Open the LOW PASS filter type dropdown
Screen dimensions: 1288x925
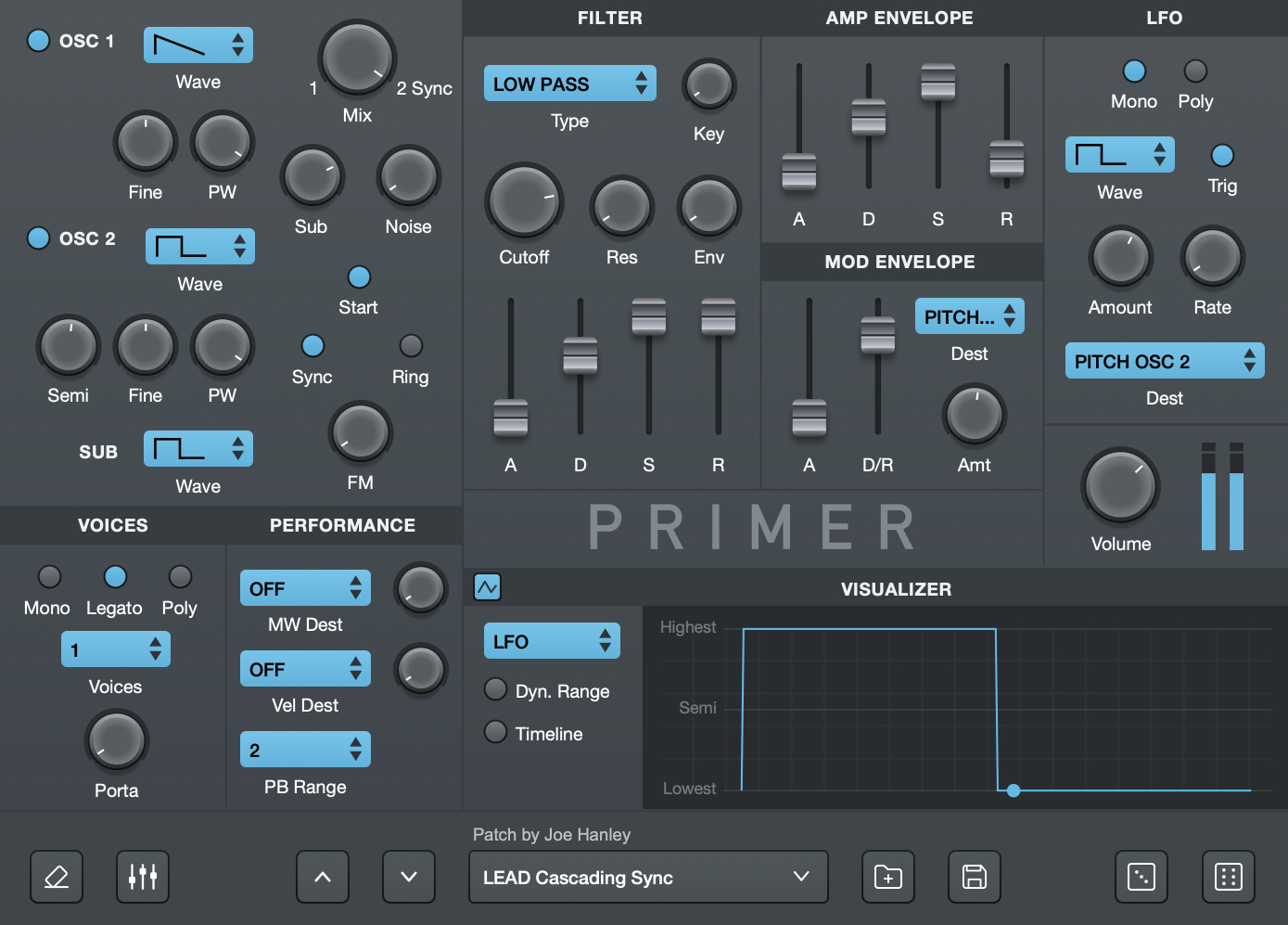(569, 84)
